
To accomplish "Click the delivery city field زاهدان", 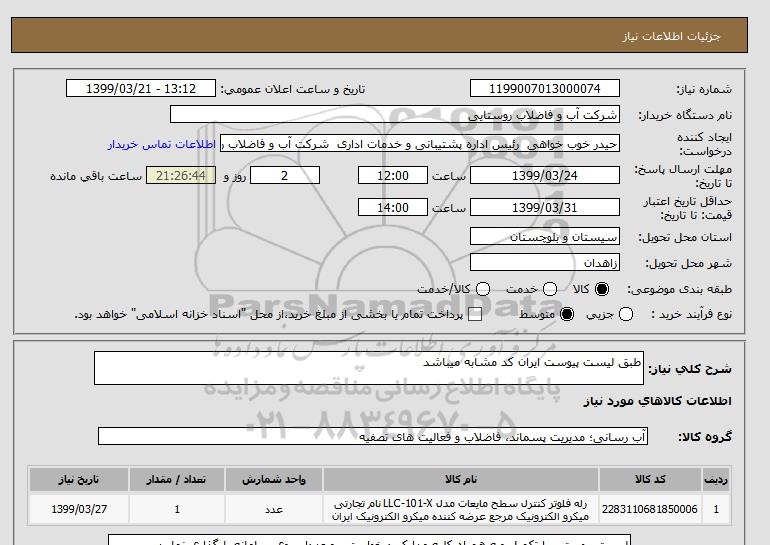I will [x=545, y=263].
